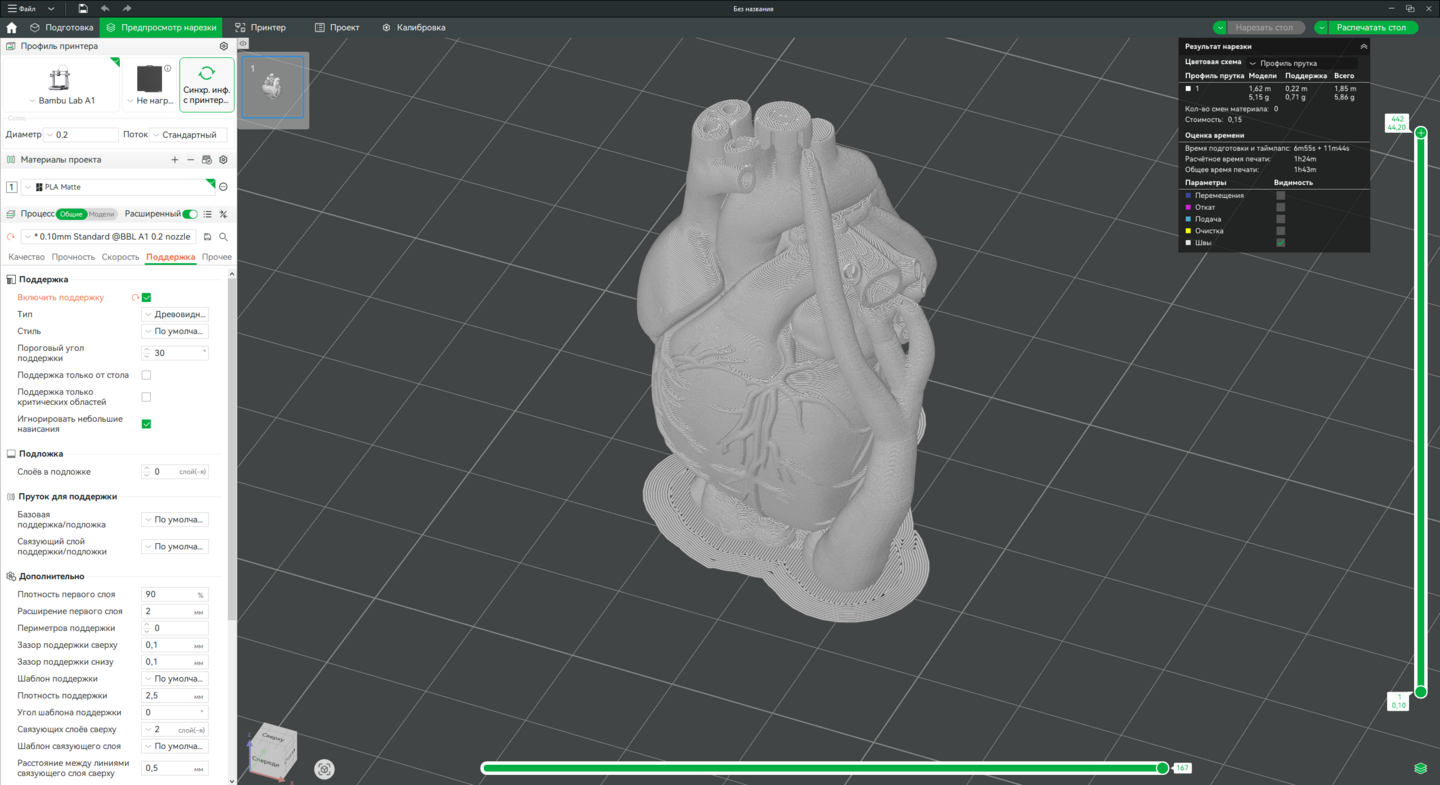Save the 0.10mm Standard process preset
Image resolution: width=1440 pixels, height=785 pixels.
[x=207, y=237]
